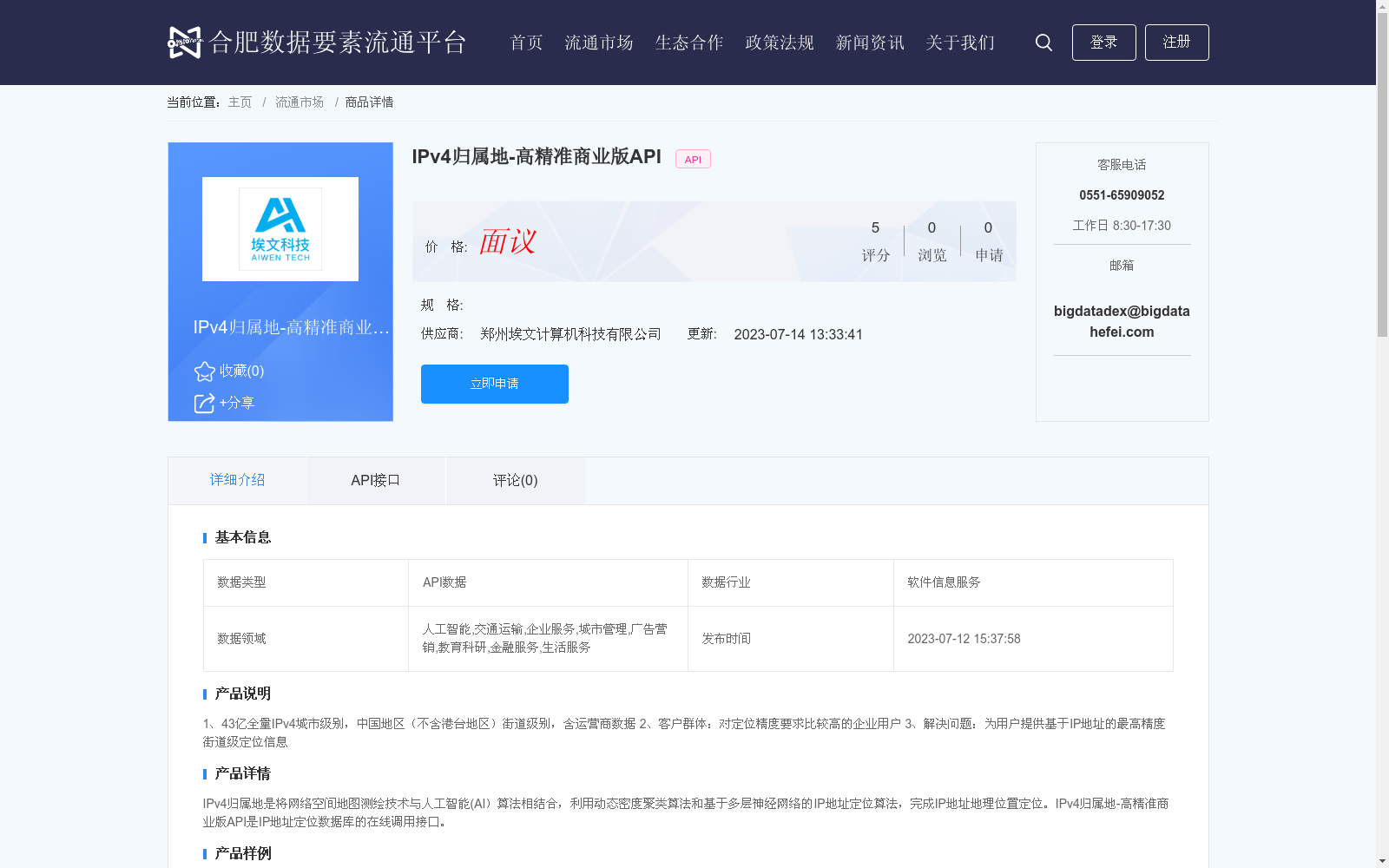Viewport: 1389px width, 868px height.
Task: Click the 基本信息 section heading
Action: tap(243, 537)
